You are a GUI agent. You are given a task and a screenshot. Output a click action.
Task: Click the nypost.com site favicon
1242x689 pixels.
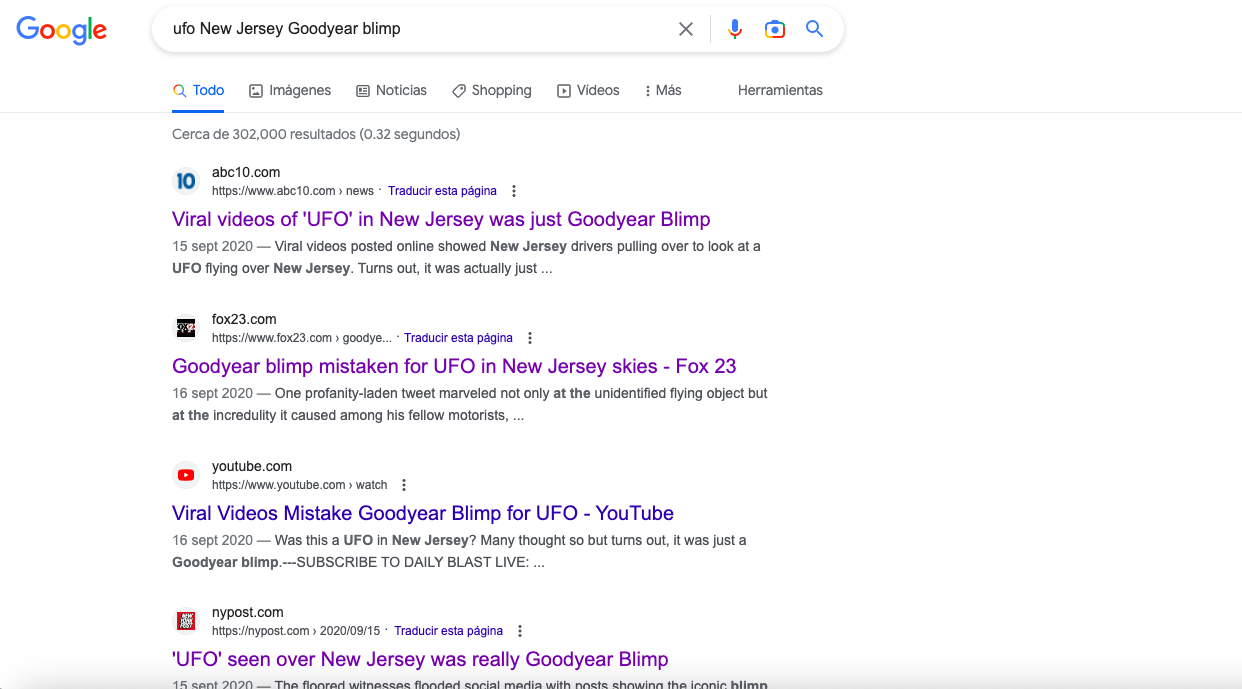point(186,621)
